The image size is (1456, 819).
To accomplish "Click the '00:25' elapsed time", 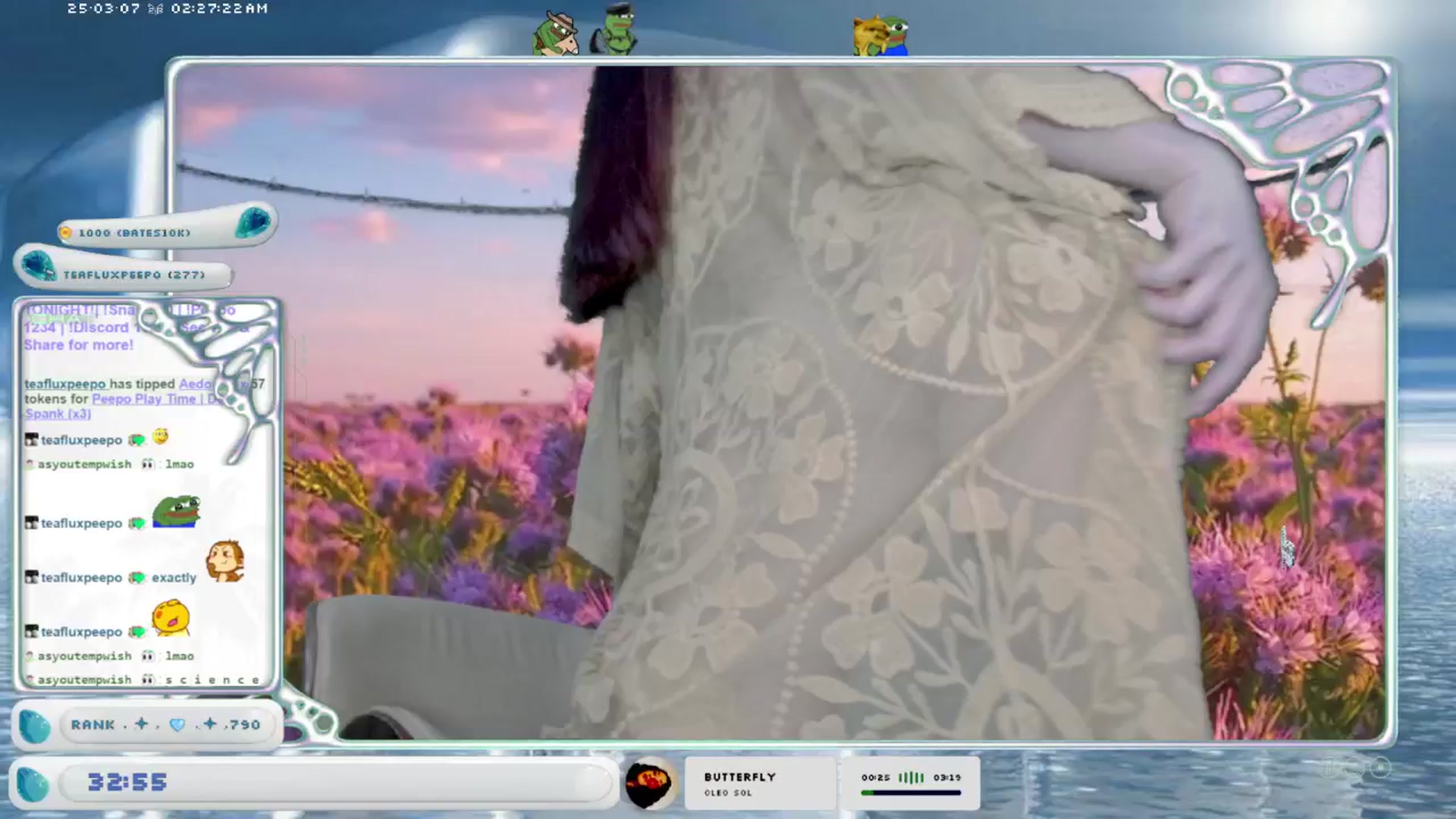I will (x=876, y=777).
